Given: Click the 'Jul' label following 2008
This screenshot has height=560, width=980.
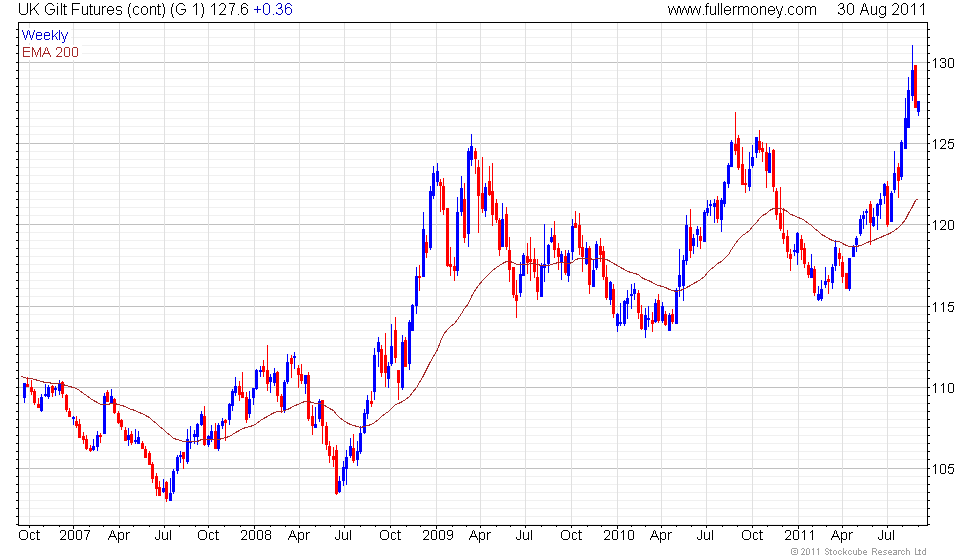Looking at the screenshot, I should 343,535.
